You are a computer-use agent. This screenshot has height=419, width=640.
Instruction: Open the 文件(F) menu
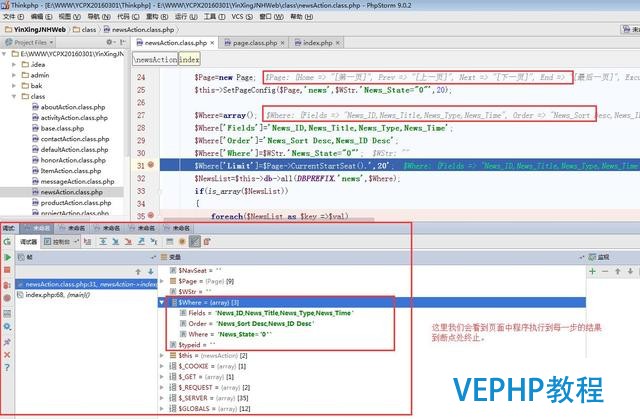point(14,17)
